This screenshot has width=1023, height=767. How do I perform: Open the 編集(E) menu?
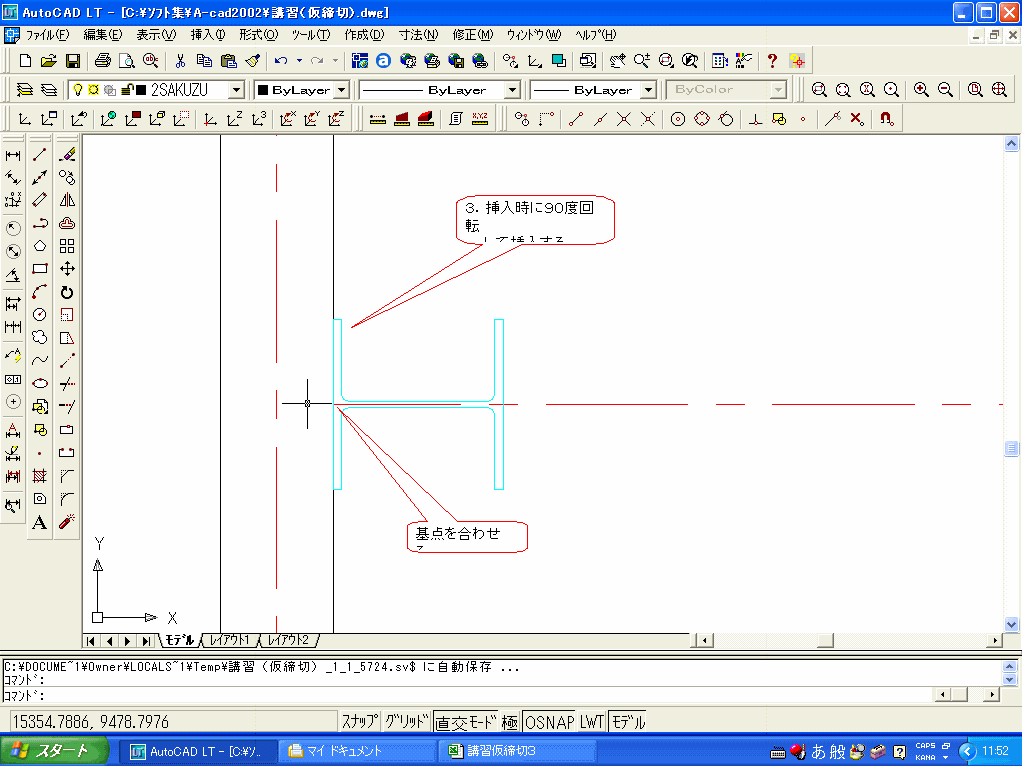pos(102,35)
